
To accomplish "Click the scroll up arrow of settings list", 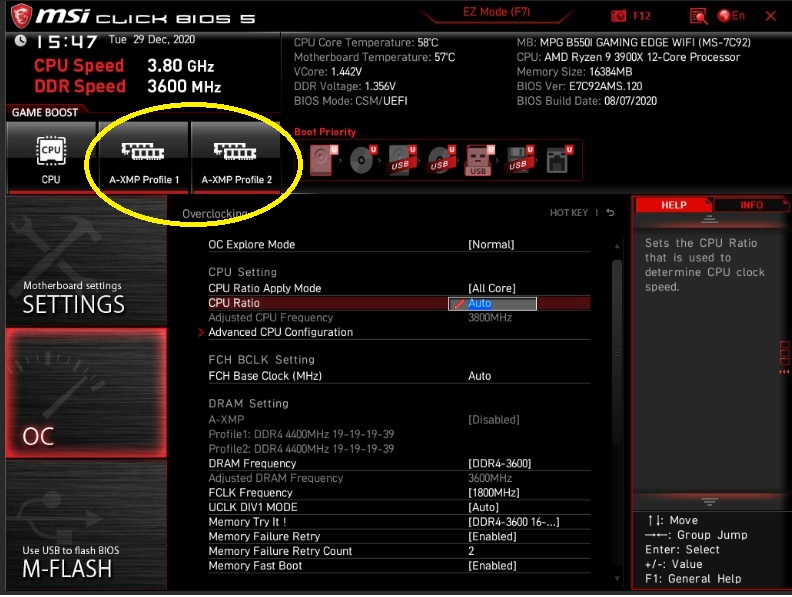I will click(617, 246).
